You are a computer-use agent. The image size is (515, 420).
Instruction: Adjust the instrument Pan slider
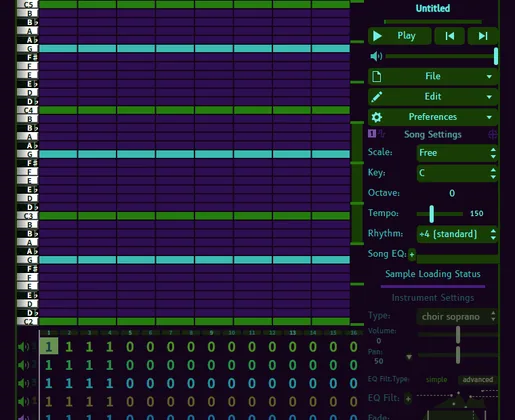tap(458, 355)
